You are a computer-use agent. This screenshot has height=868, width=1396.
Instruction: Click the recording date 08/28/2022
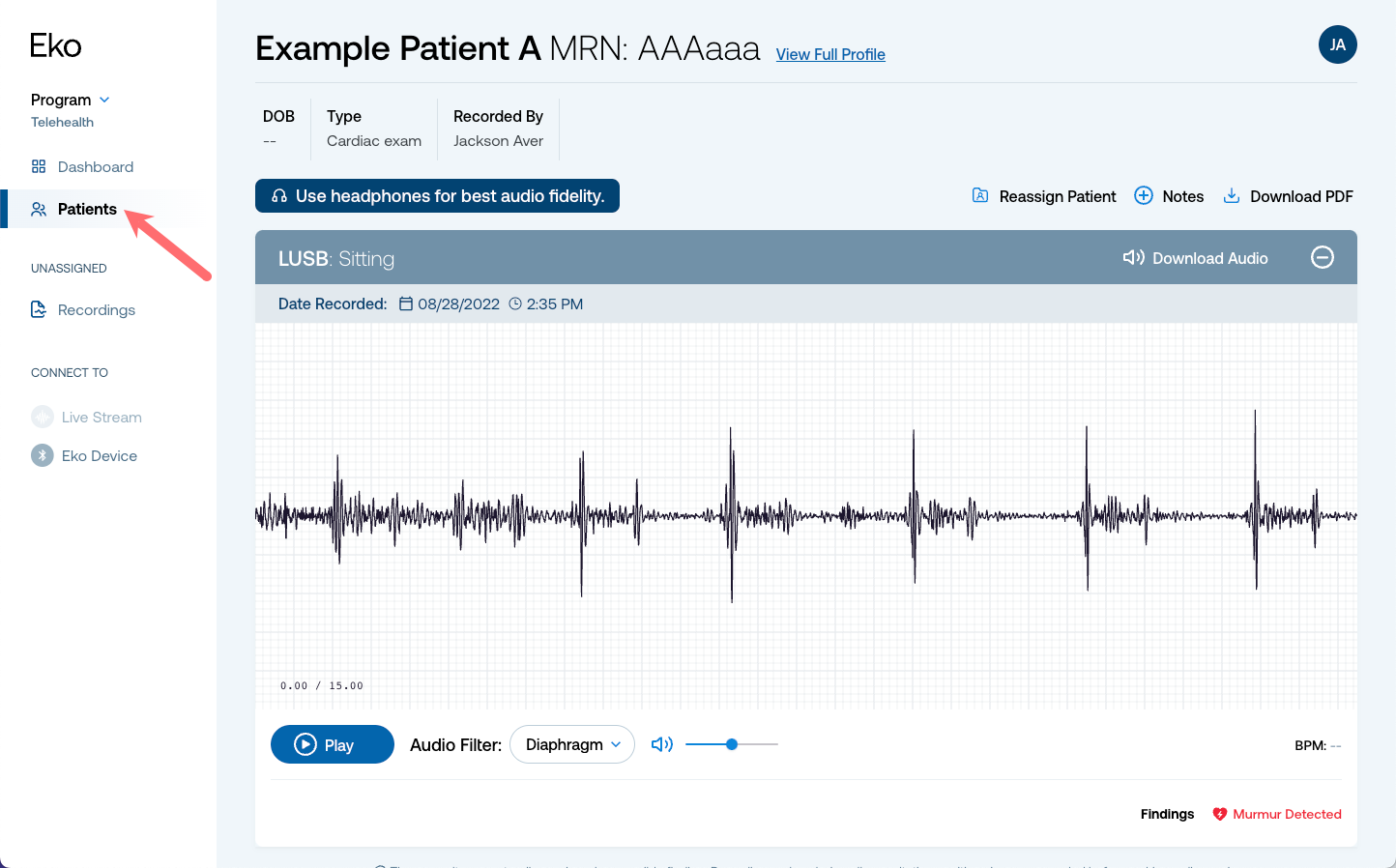(458, 304)
